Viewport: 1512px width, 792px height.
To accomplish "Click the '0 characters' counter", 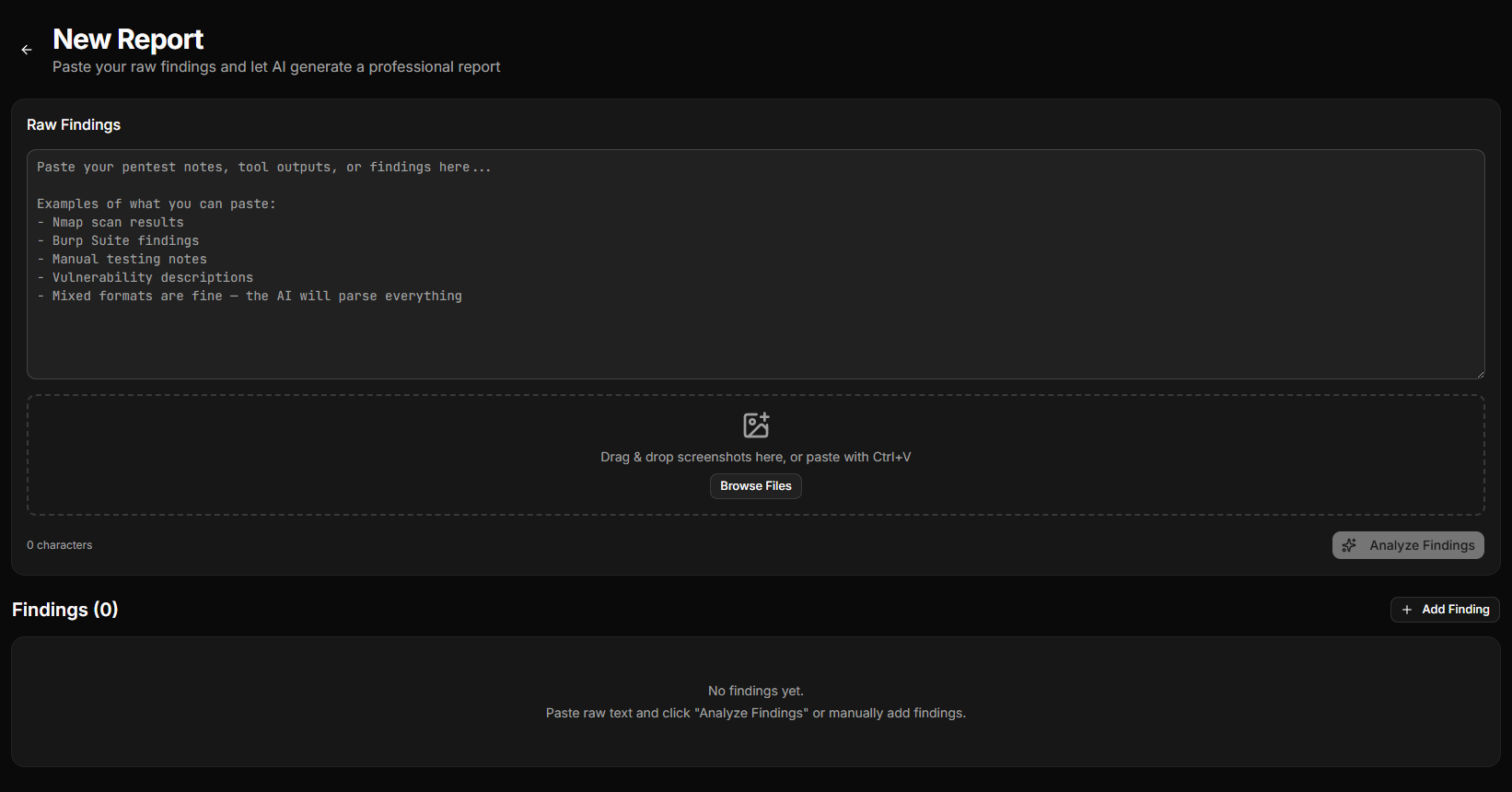I will pyautogui.click(x=60, y=545).
